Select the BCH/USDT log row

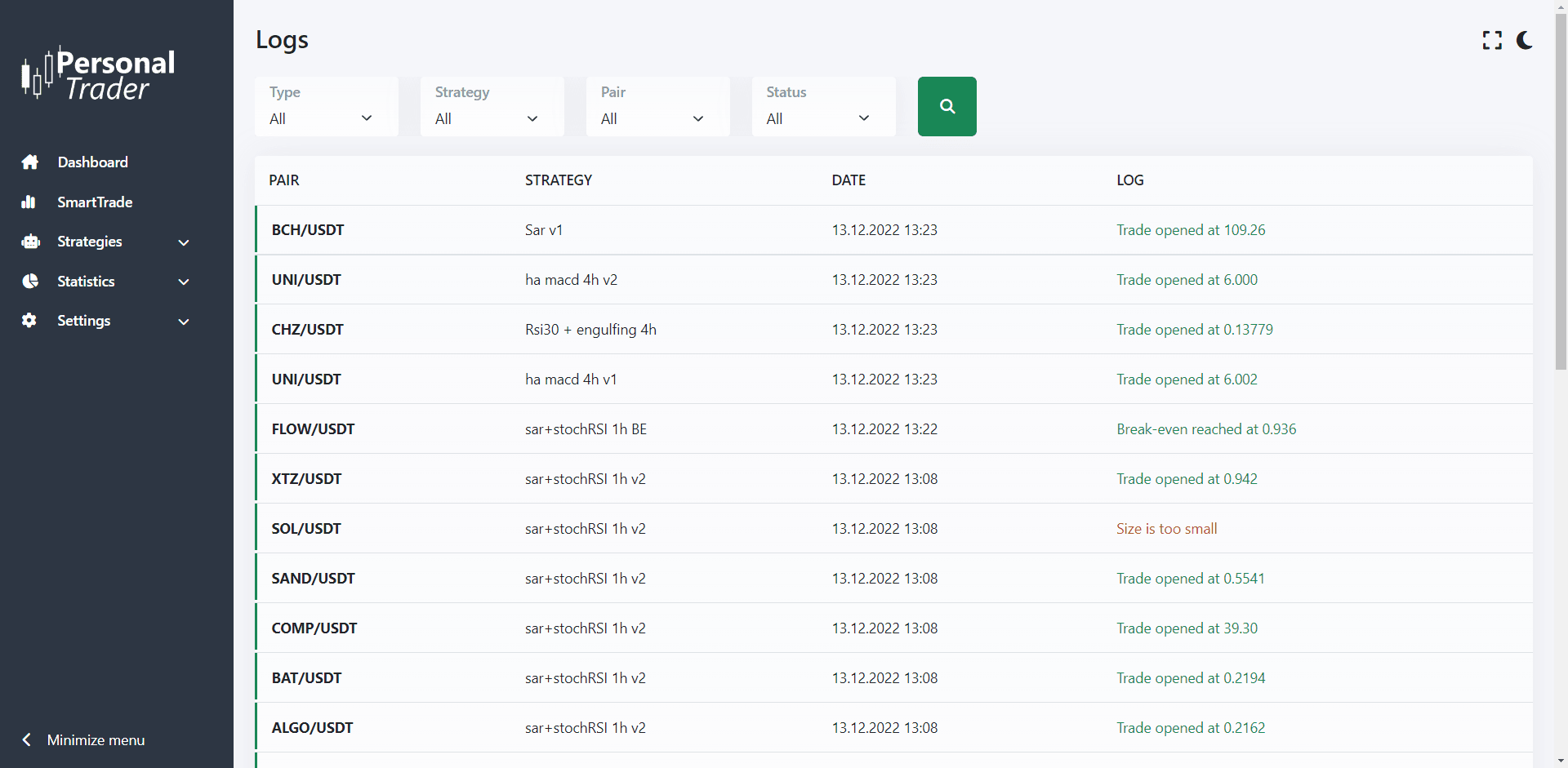[x=893, y=230]
